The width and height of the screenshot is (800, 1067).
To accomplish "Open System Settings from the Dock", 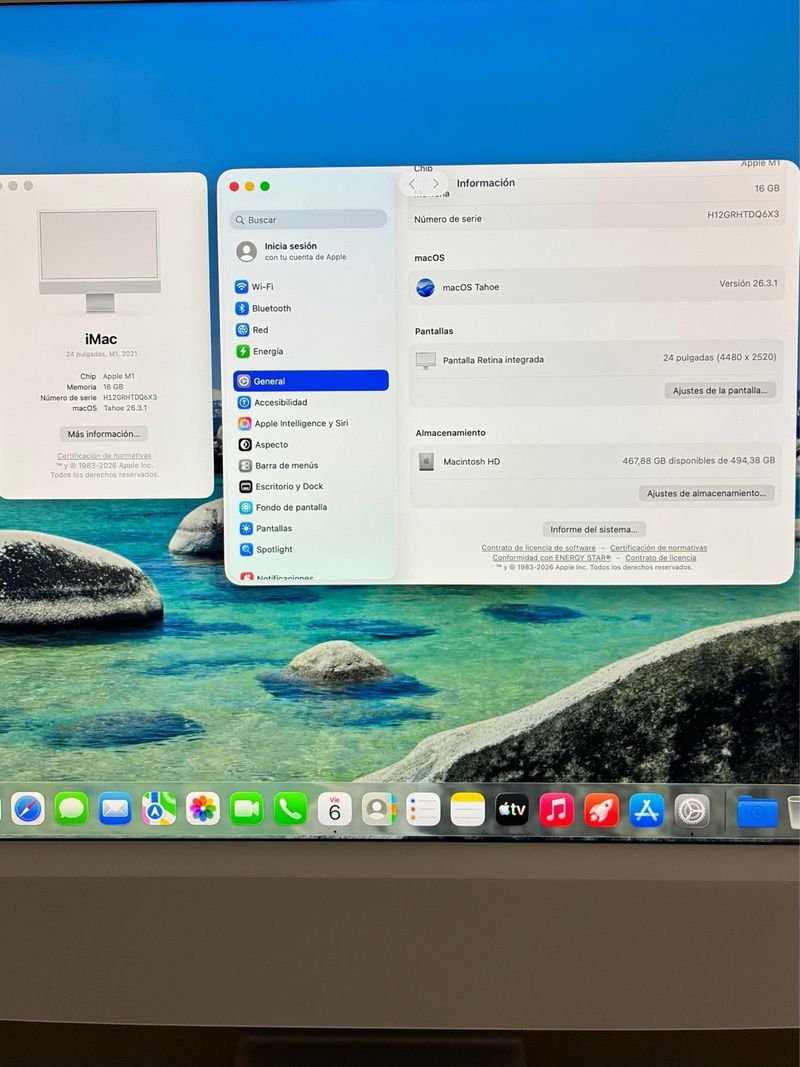I will pos(692,811).
